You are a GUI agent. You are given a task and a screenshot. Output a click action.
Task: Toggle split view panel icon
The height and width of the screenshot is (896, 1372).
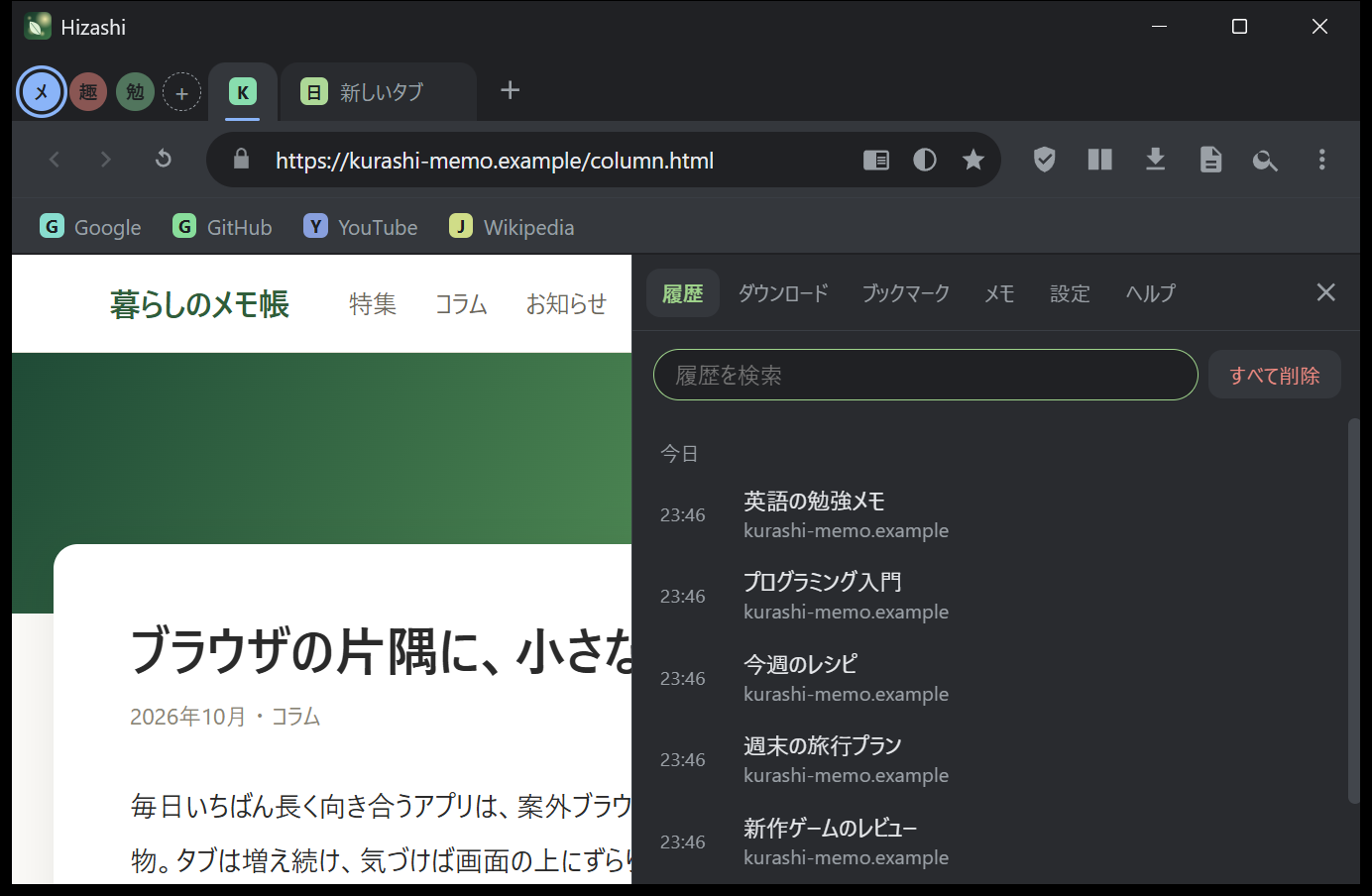pyautogui.click(x=1100, y=160)
